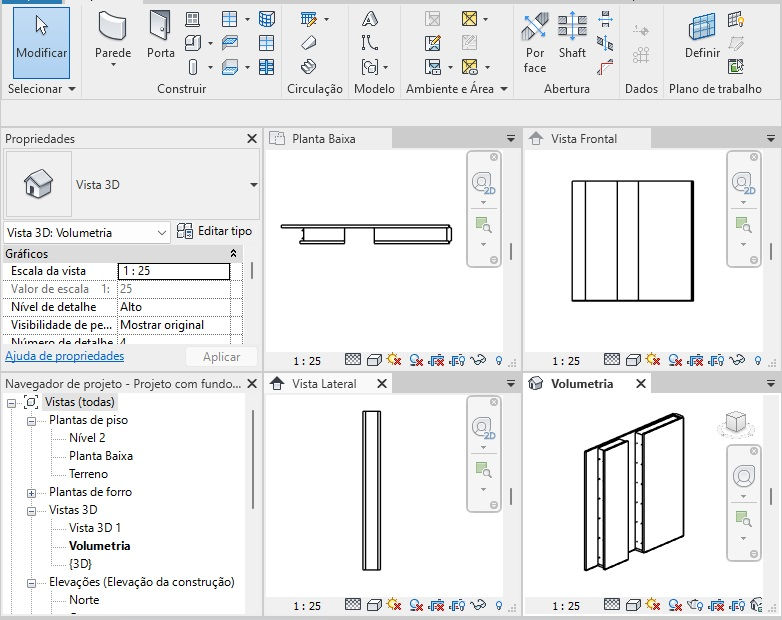Select the Modificar tool

tap(41, 42)
